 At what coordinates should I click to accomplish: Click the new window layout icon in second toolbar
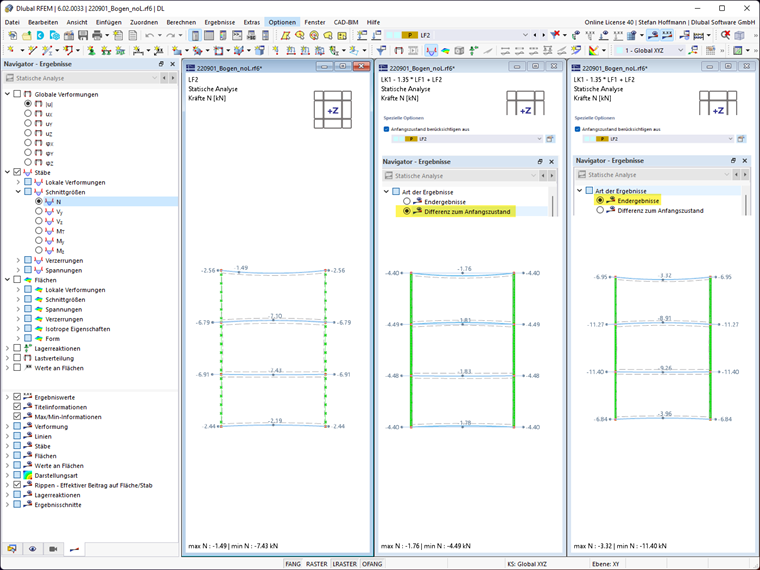[737, 50]
